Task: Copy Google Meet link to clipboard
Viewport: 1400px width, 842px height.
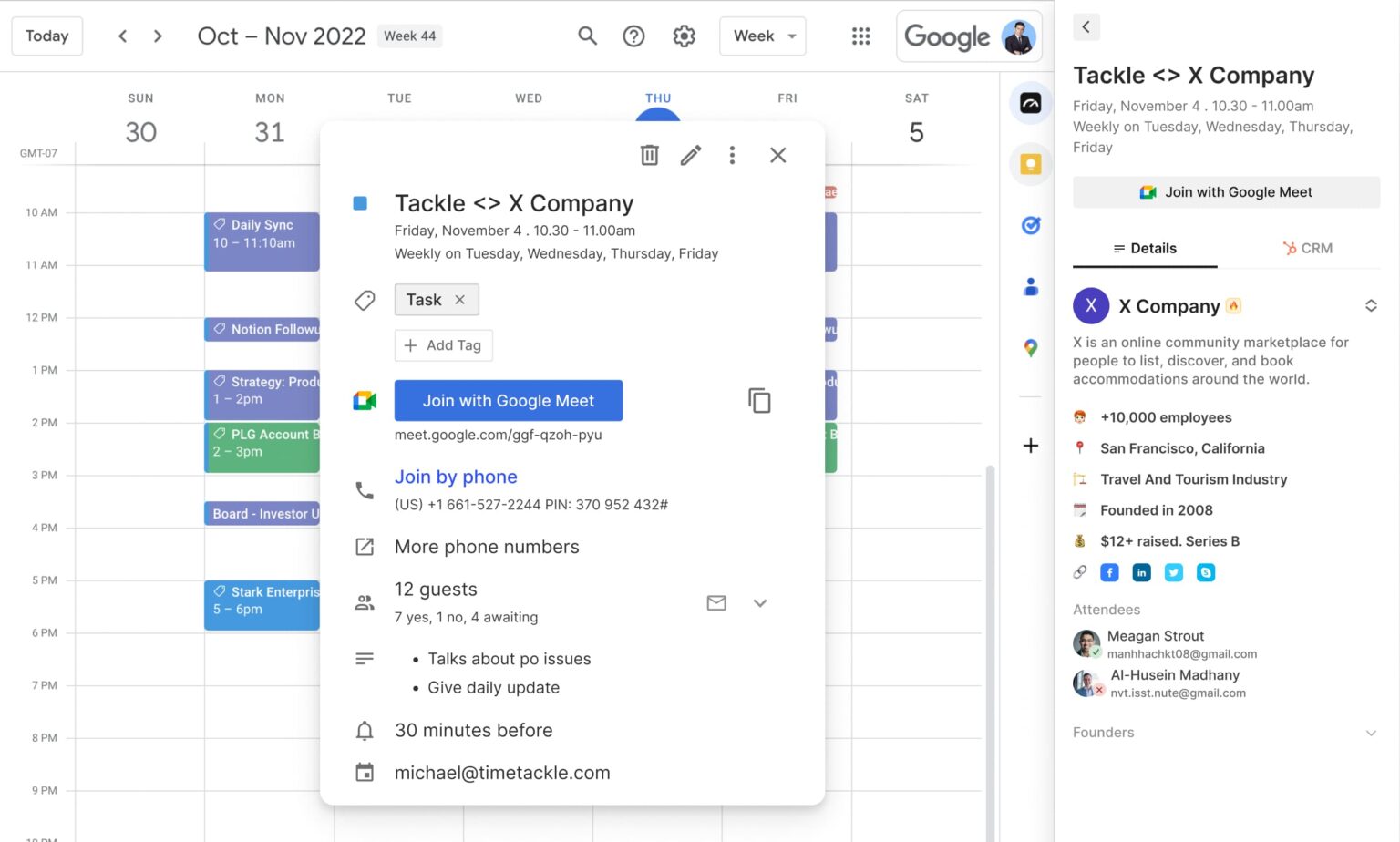Action: (759, 400)
